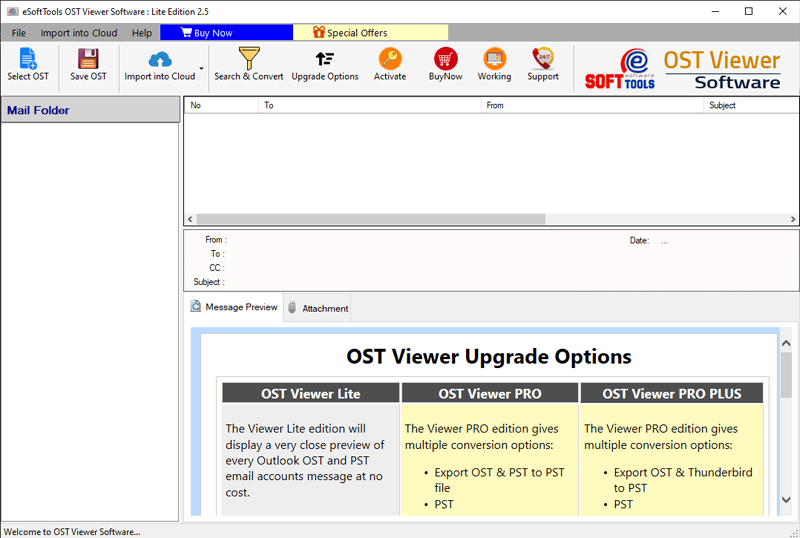
Task: Click the blue Buy Now menu button
Action: (x=227, y=32)
